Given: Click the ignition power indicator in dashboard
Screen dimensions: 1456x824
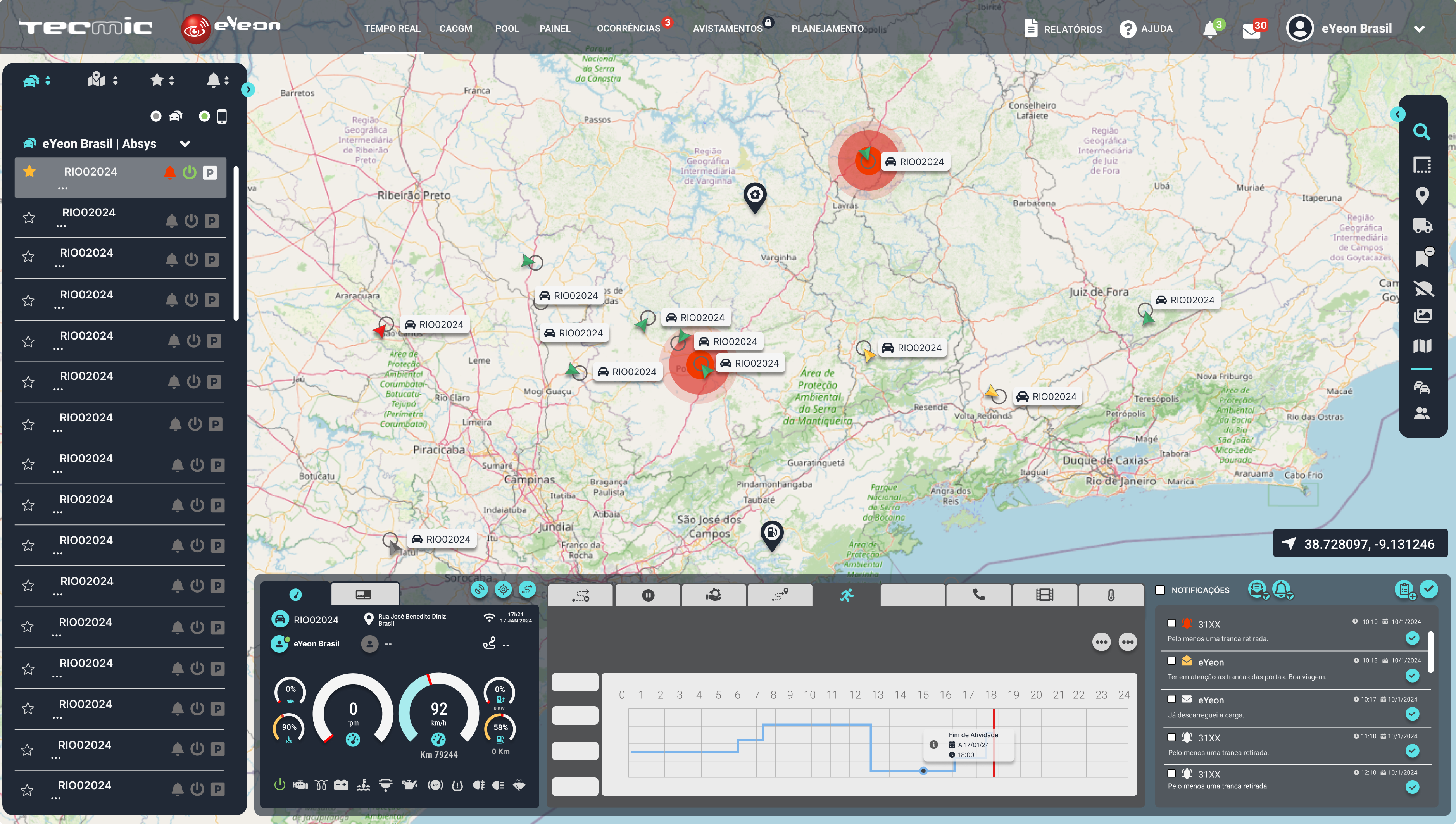Looking at the screenshot, I should click(279, 784).
